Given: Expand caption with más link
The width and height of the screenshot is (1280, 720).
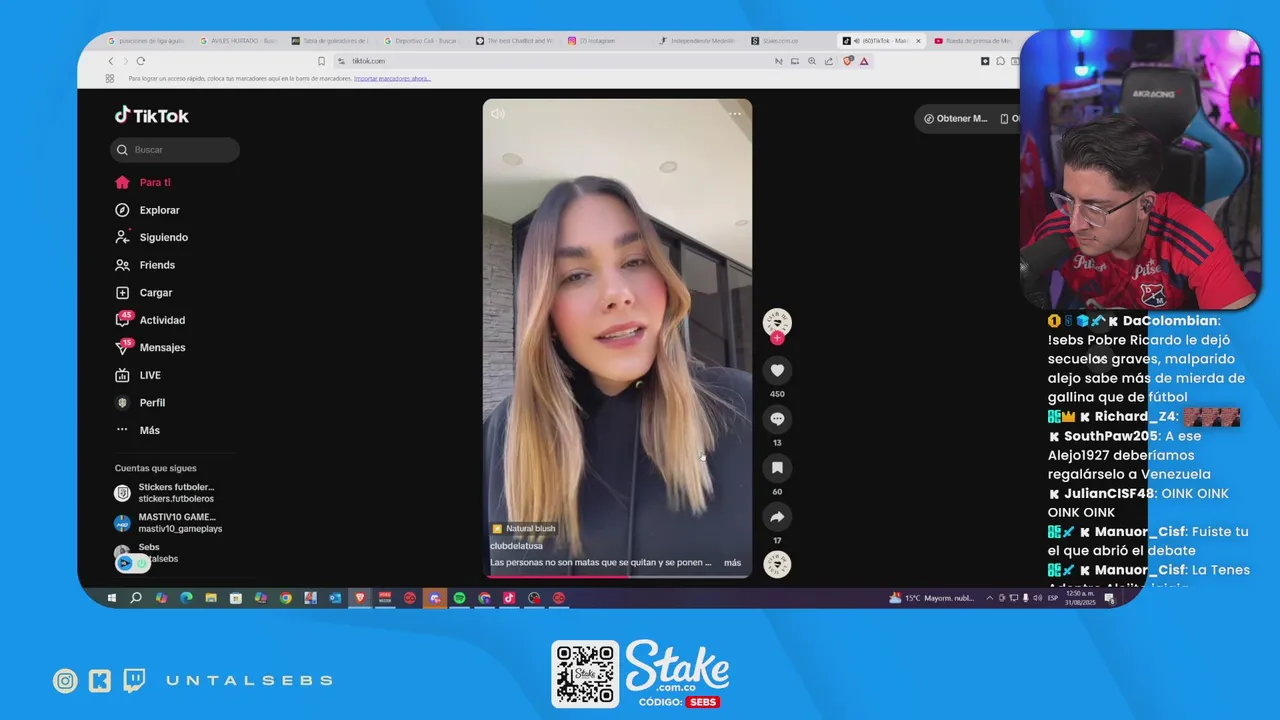Looking at the screenshot, I should pyautogui.click(x=732, y=563).
